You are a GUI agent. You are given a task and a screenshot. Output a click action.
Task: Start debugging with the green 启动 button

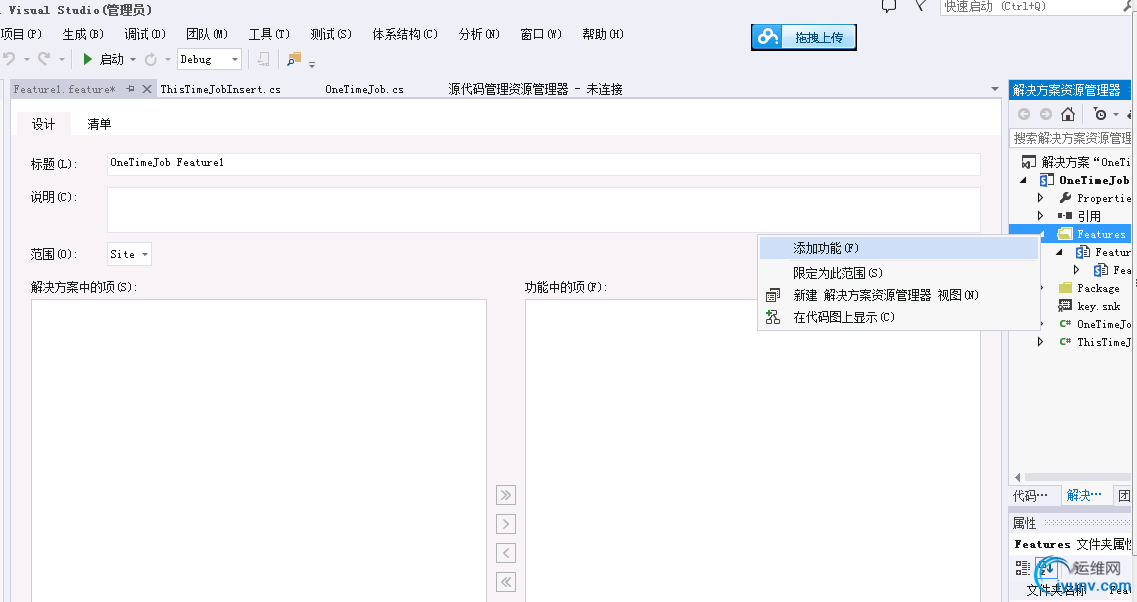click(x=103, y=59)
